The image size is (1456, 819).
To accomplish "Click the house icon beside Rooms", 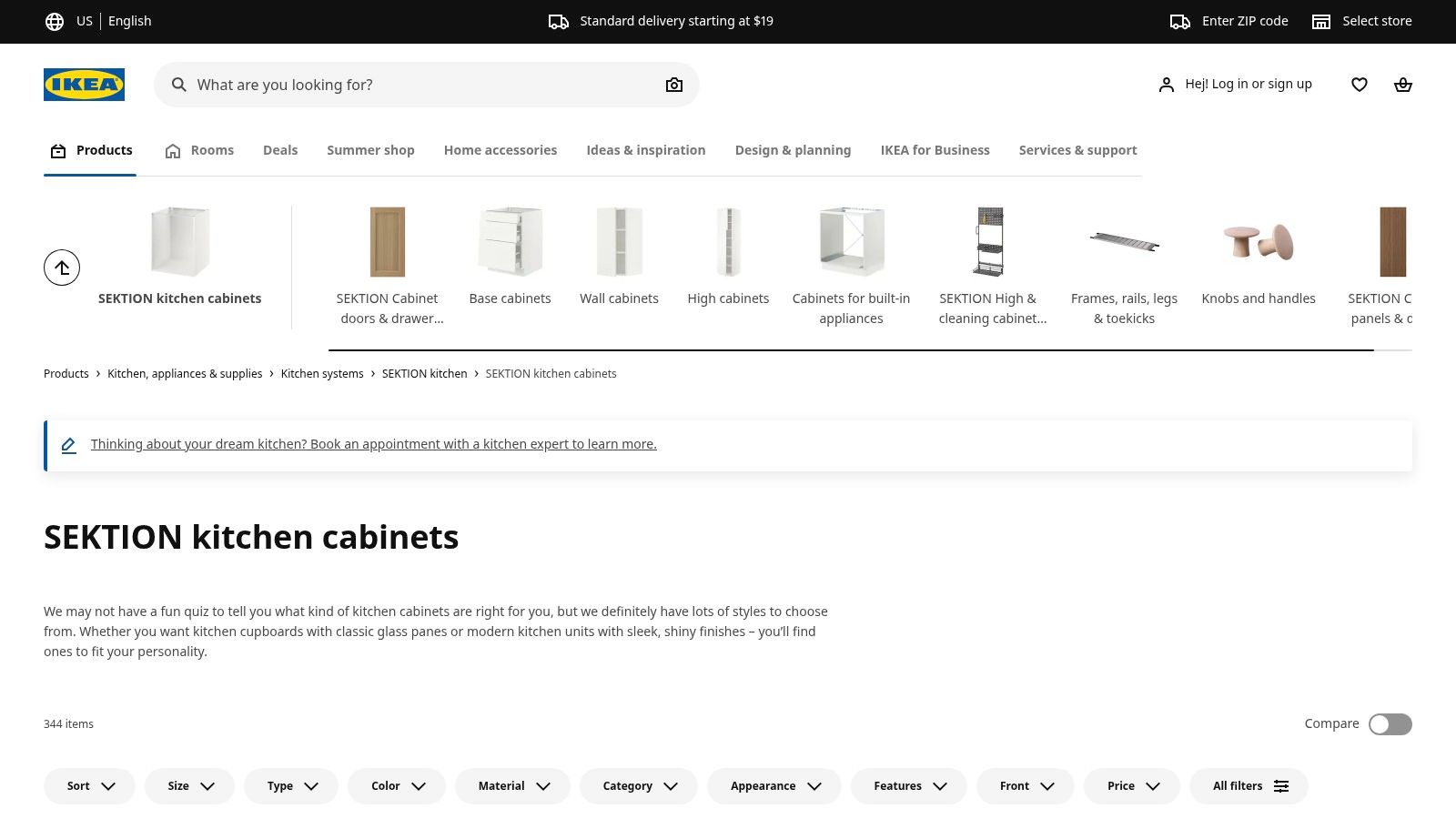I will [x=173, y=151].
